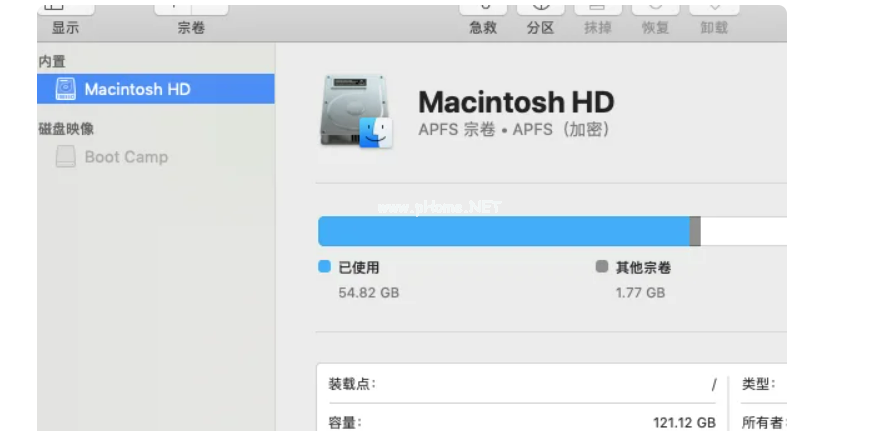Select the Boot Camp disk image
Screen dimensions: 888x431
point(126,157)
